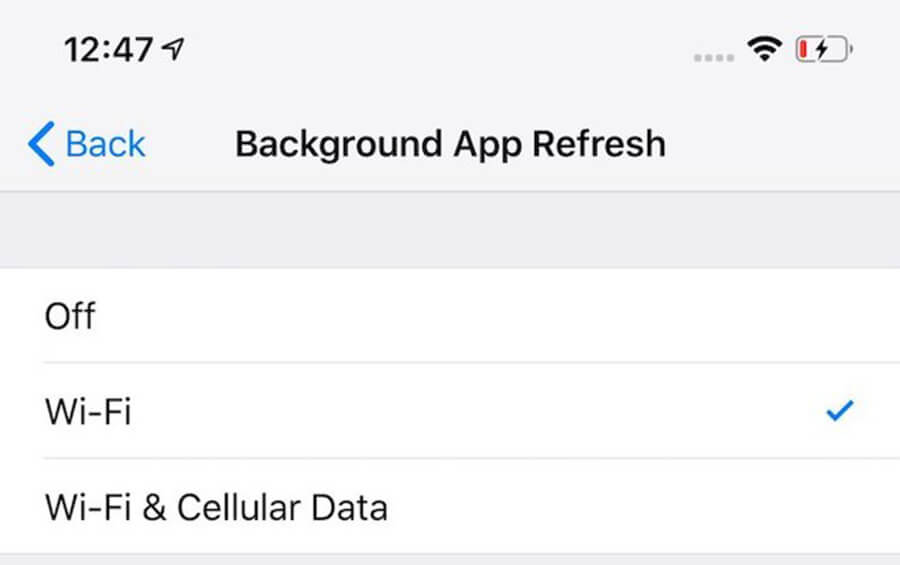Click the cellular signal dots indicator
The width and height of the screenshot is (900, 565).
tap(713, 56)
